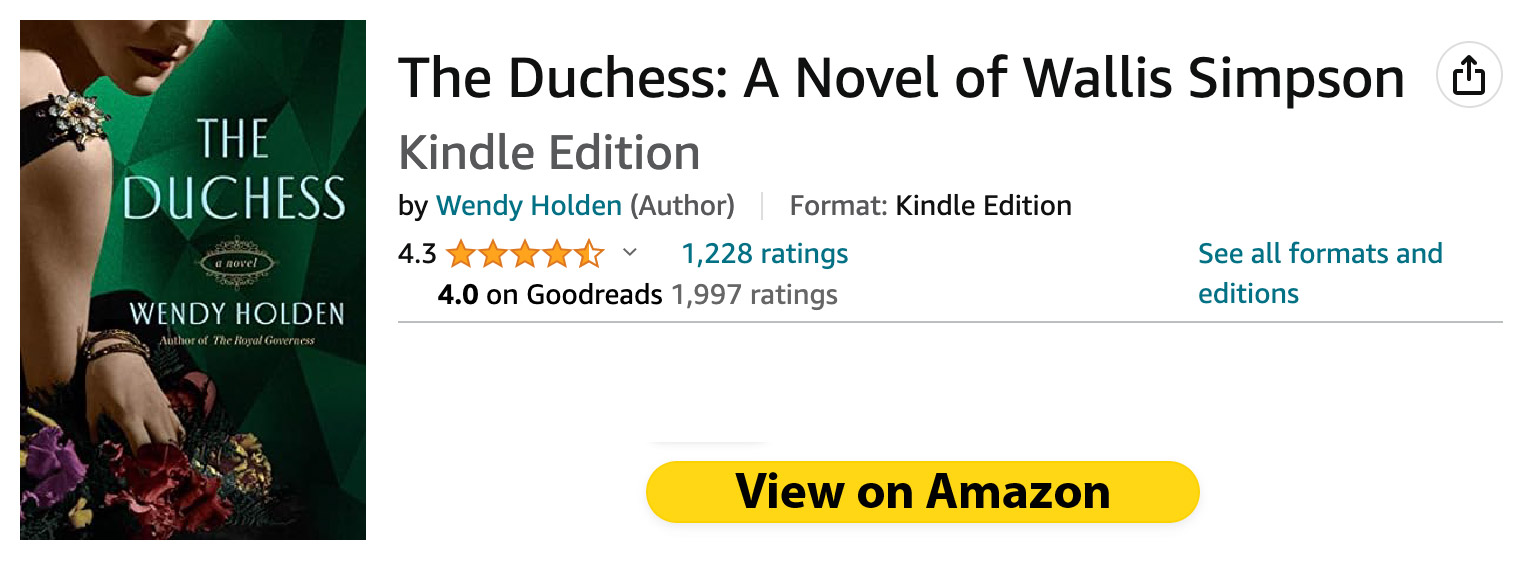Select Format: Kindle Edition label
This screenshot has width=1524, height=562.
pyautogui.click(x=930, y=206)
